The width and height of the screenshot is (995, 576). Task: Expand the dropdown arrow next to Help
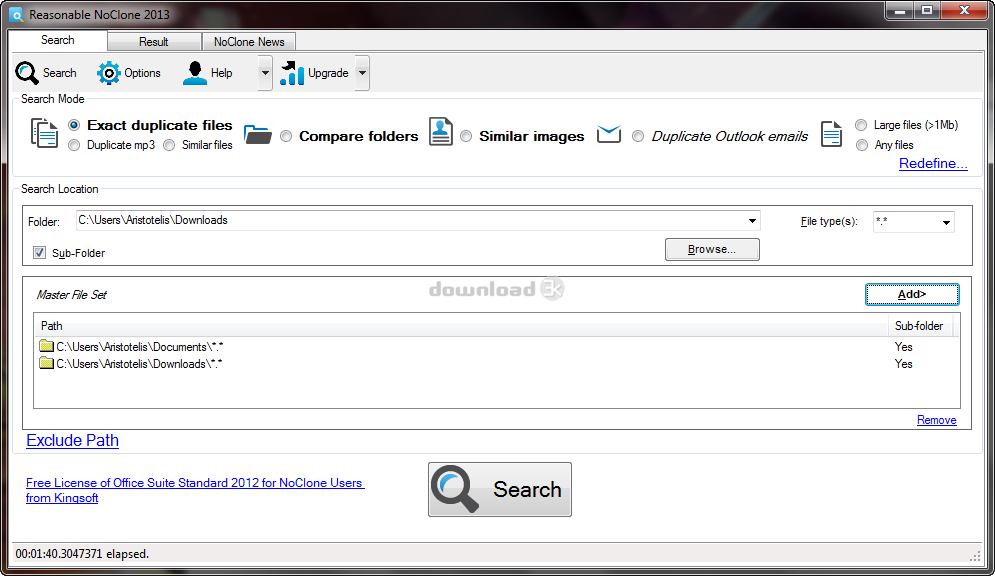[x=265, y=73]
